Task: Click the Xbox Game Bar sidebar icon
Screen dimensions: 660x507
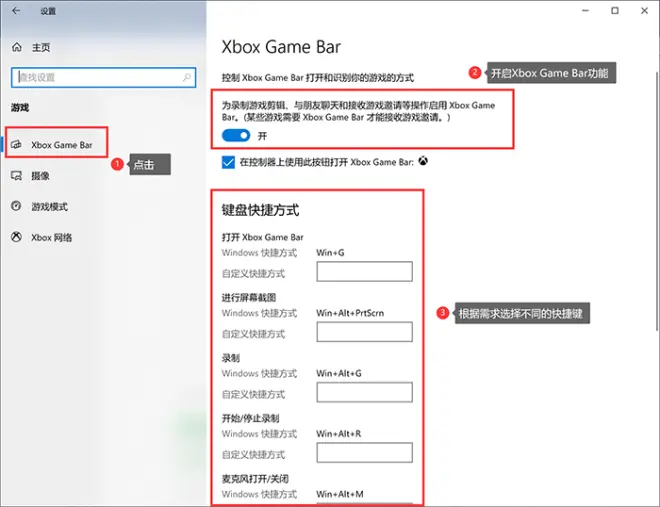Action: [x=16, y=145]
